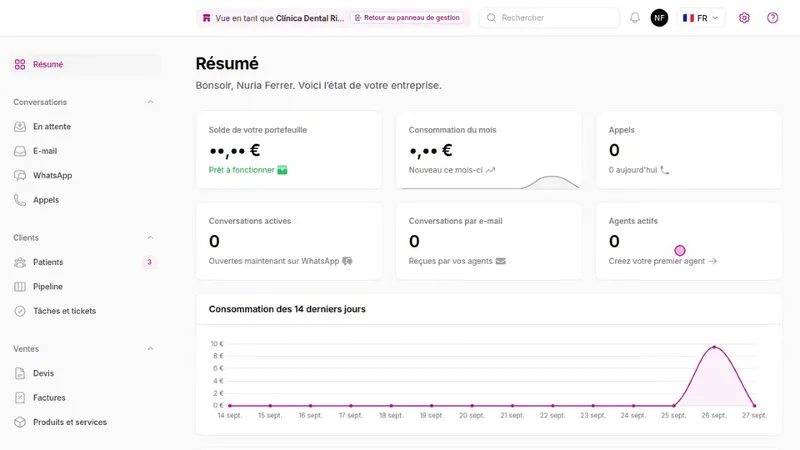Screen dimensions: 800x450
Task: Click the Patients people icon
Action: (20, 262)
